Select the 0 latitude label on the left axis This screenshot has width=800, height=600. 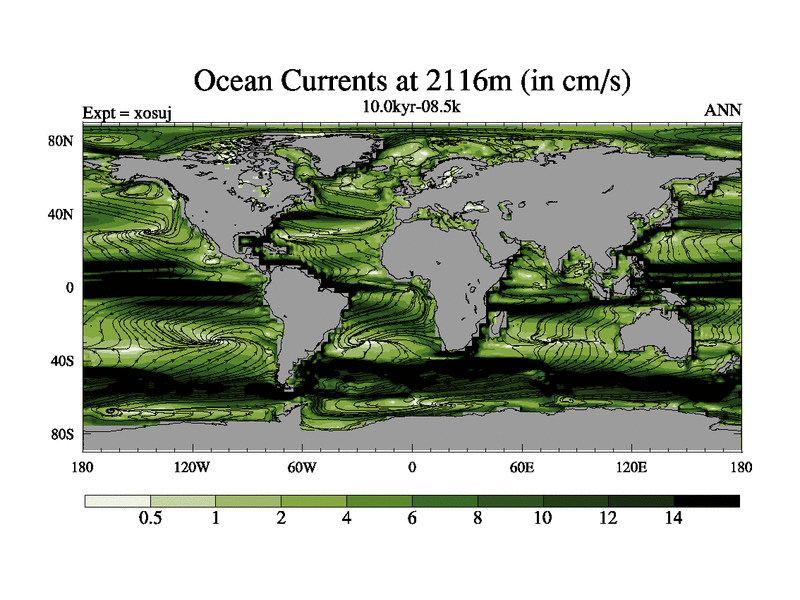[x=70, y=287]
